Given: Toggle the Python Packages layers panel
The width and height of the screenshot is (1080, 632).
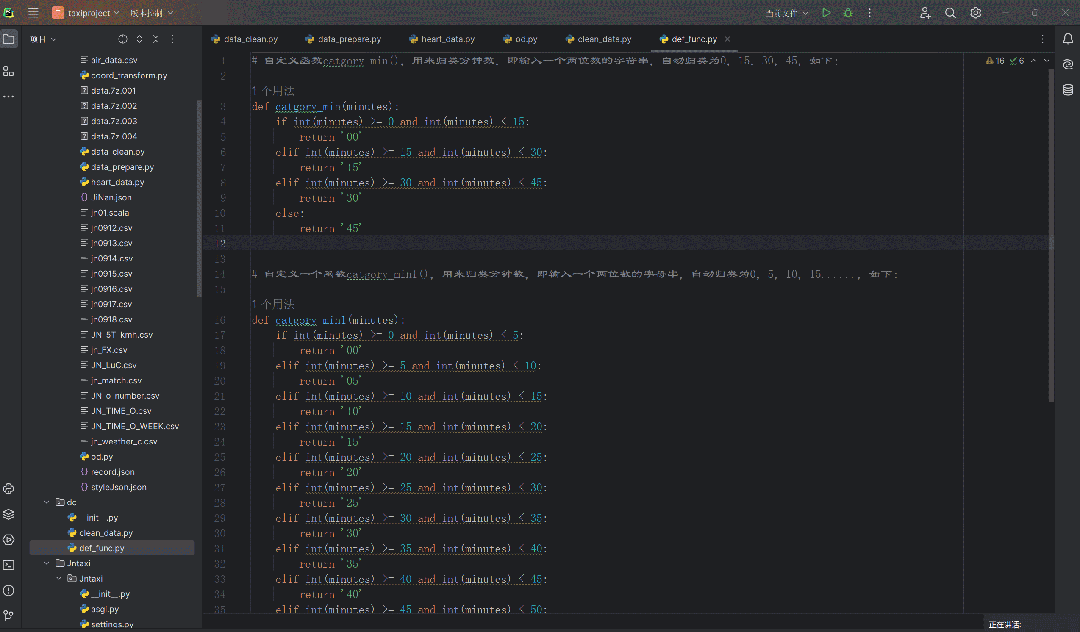Looking at the screenshot, I should pos(9,514).
